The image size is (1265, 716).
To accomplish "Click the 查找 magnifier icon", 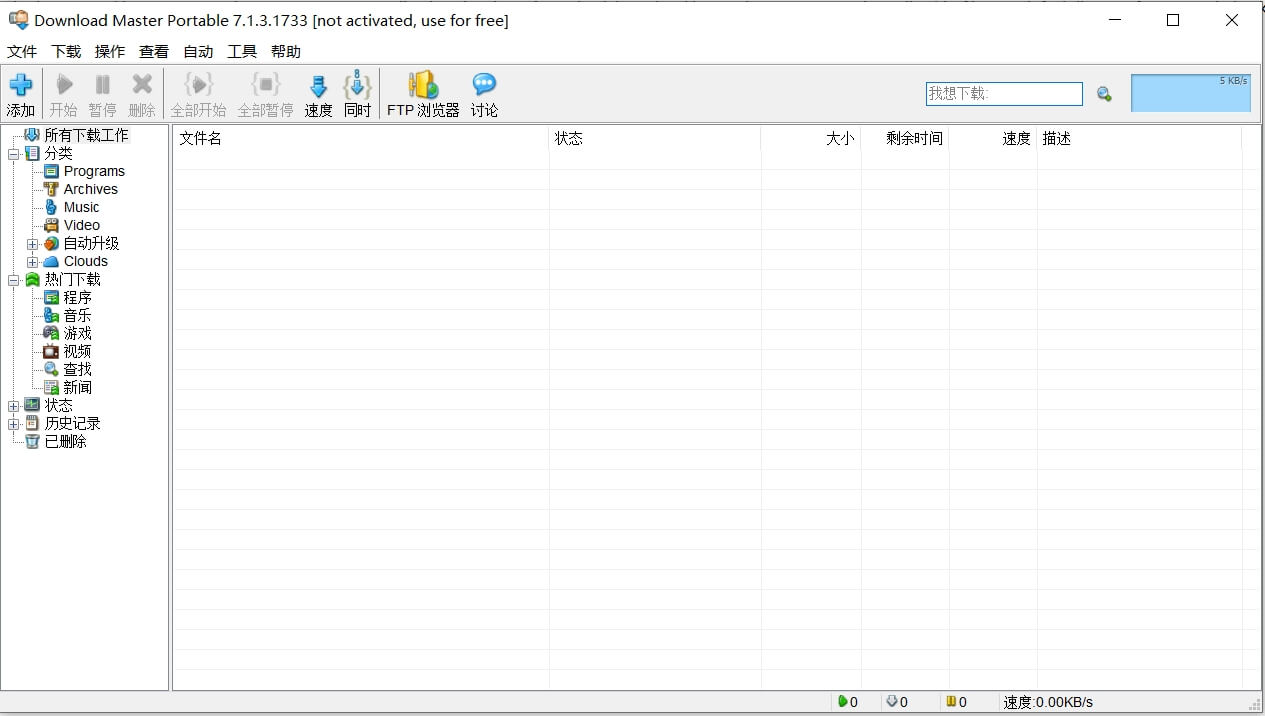I will click(x=51, y=369).
